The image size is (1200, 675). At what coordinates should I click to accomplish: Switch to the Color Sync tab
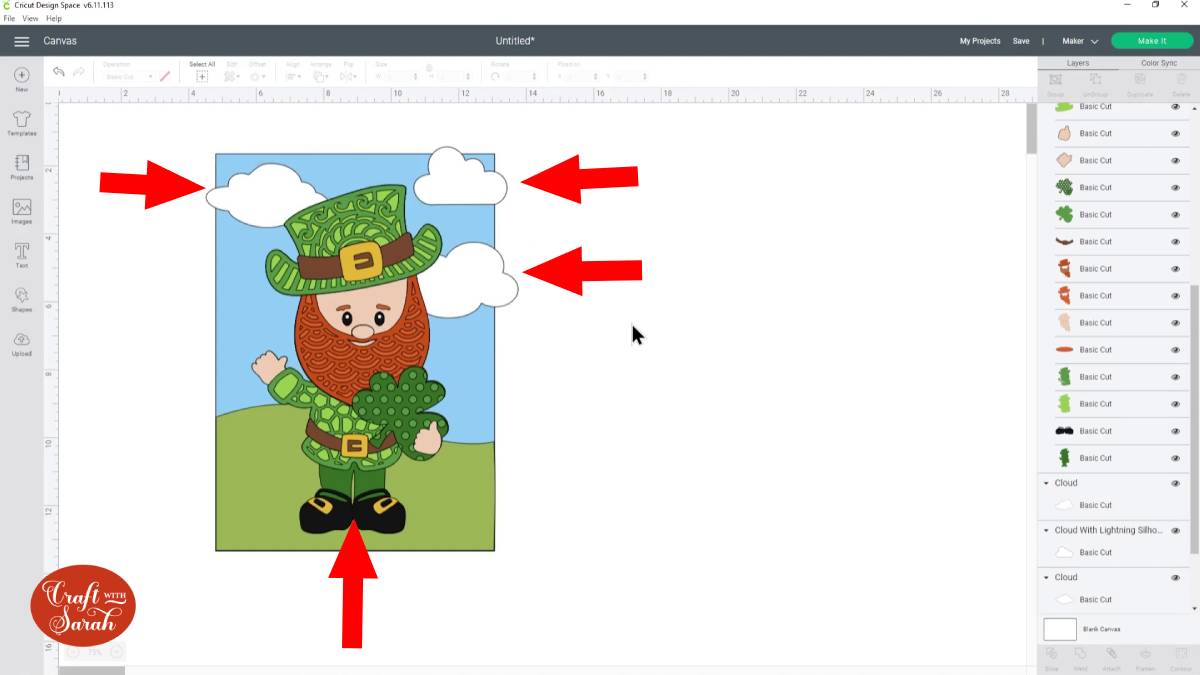[1158, 63]
